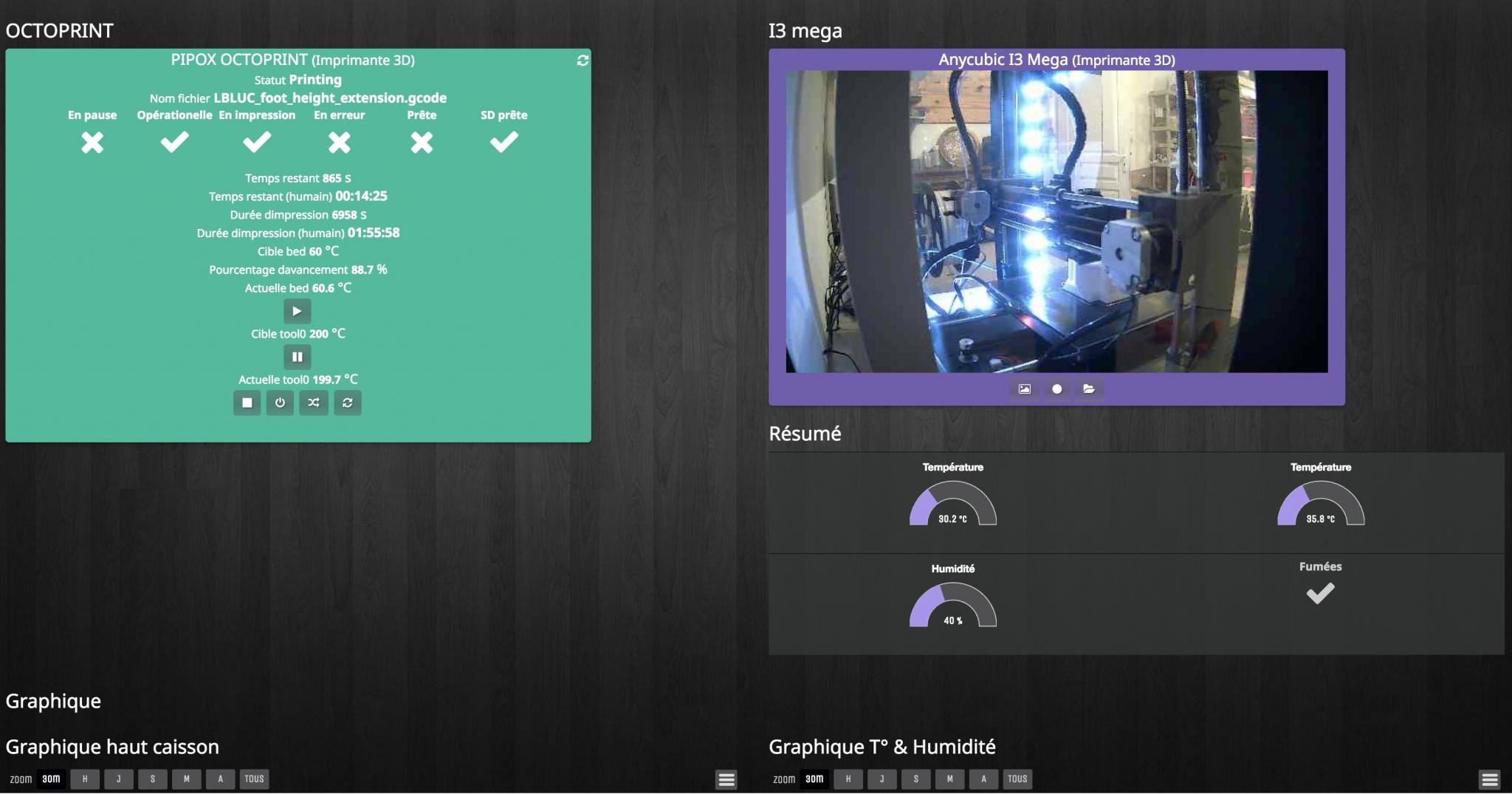Click the Durée dimpression 6958 s value
This screenshot has width=1512, height=794.
pyautogui.click(x=349, y=215)
